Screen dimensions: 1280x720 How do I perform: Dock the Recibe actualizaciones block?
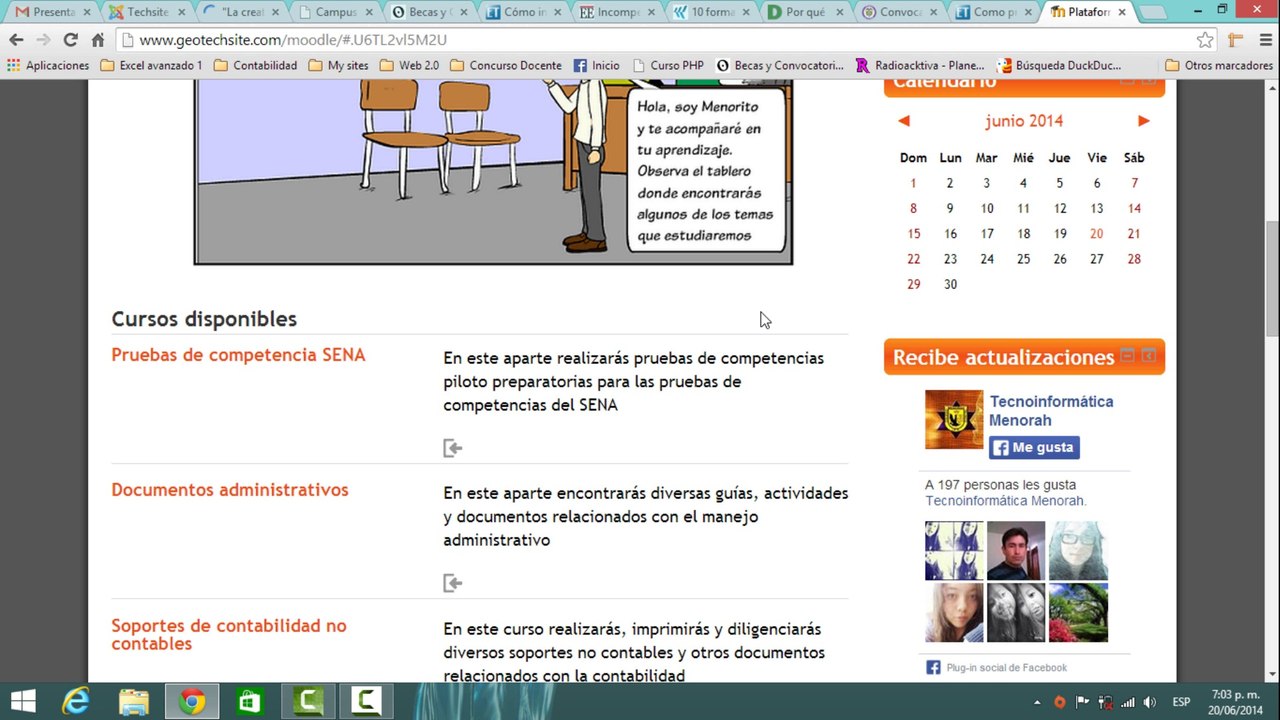(1149, 356)
